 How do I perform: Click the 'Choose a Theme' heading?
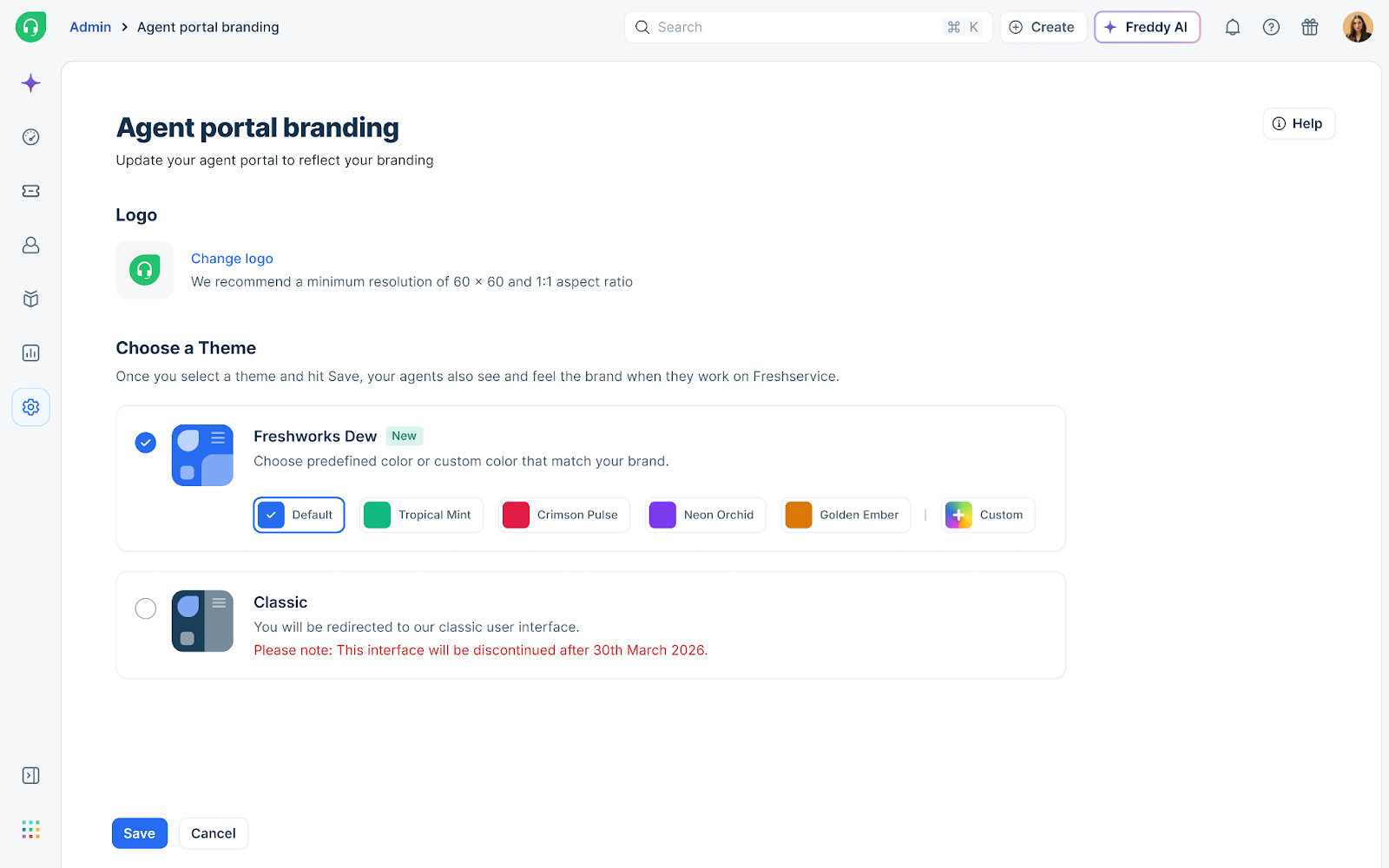point(186,348)
